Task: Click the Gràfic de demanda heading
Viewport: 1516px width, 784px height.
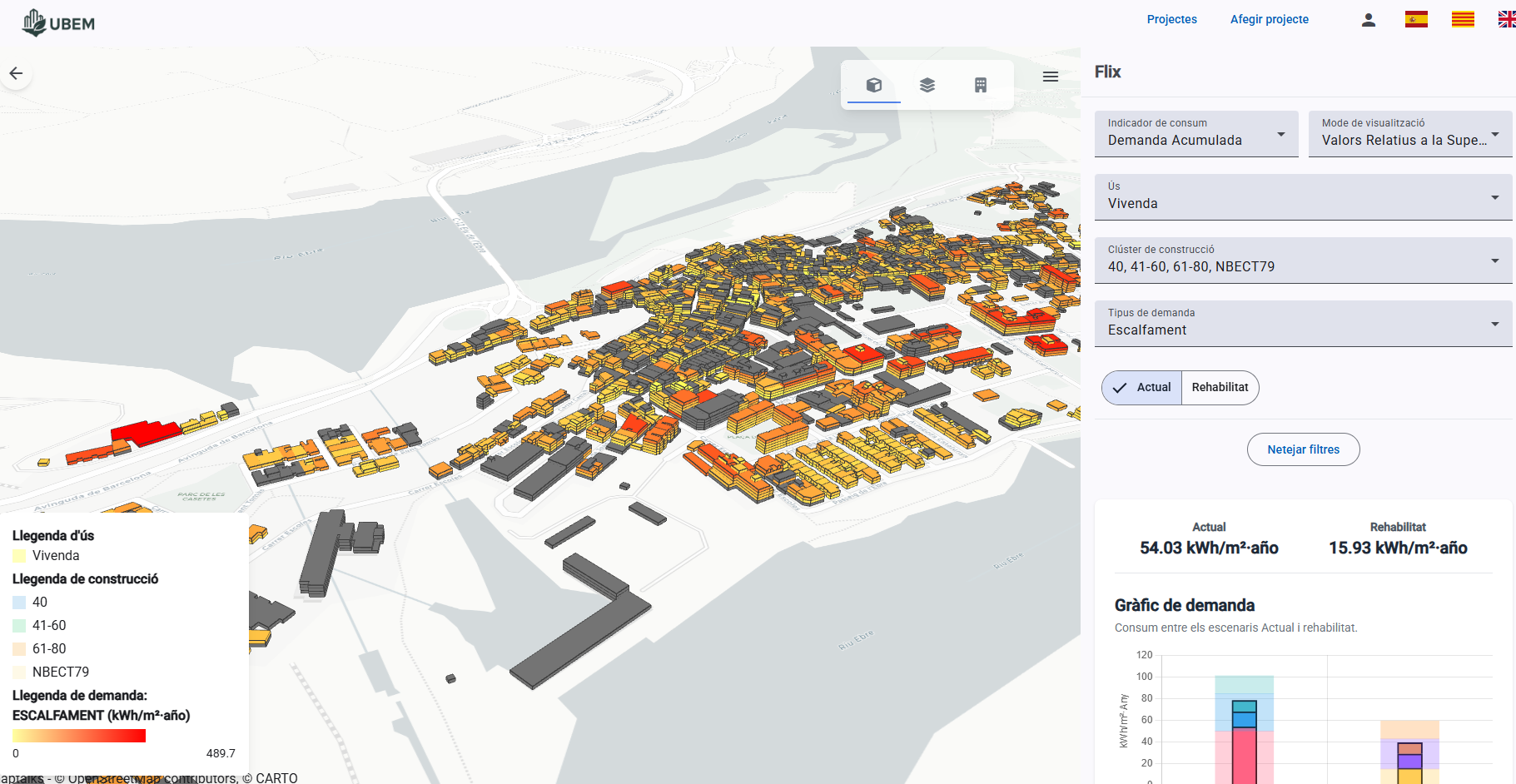Action: tap(1185, 605)
